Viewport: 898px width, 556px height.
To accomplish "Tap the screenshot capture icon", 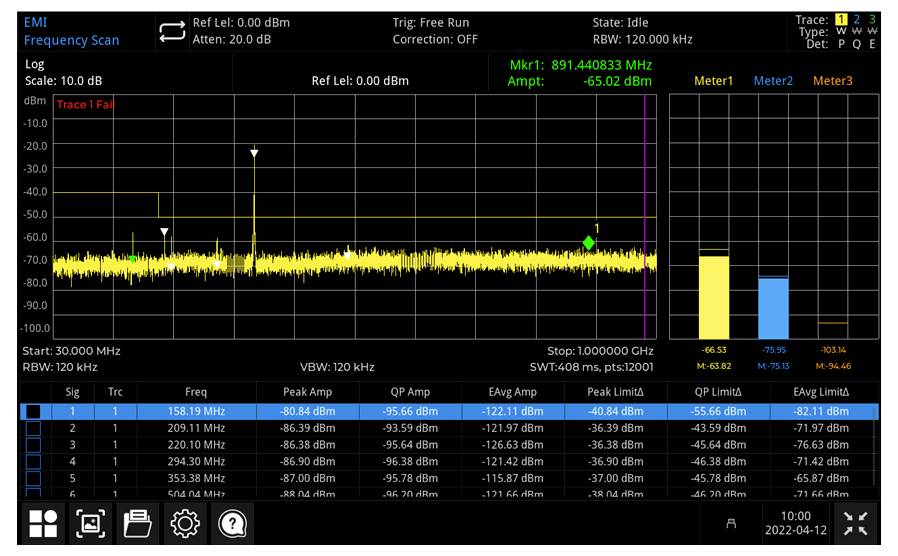I will [90, 524].
